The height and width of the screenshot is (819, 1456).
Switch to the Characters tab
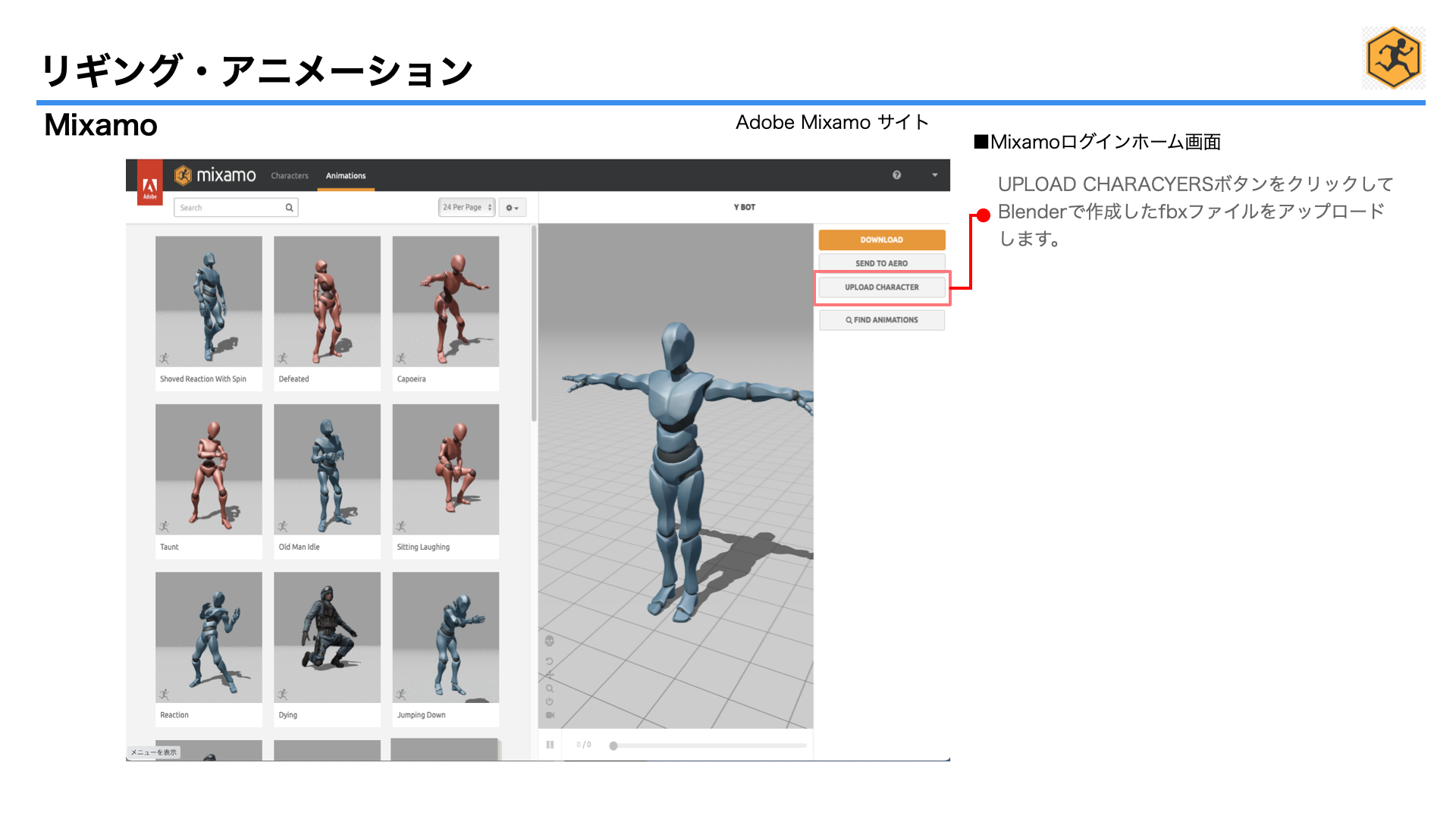pos(290,176)
